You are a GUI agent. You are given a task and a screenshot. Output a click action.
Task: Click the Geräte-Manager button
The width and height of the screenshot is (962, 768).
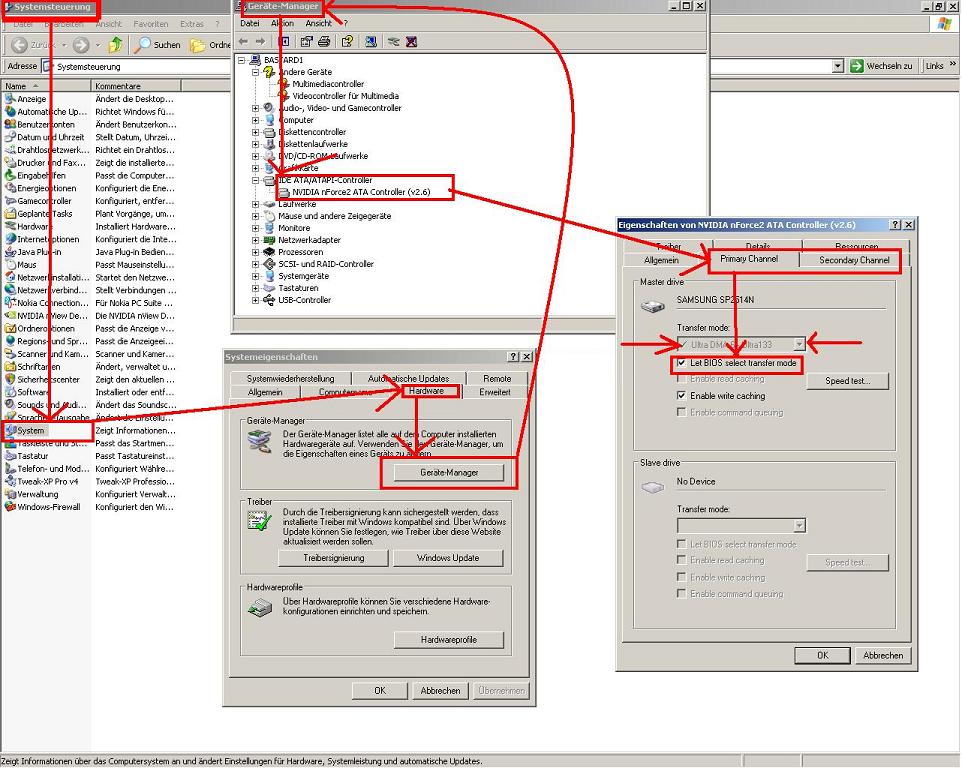(x=449, y=472)
